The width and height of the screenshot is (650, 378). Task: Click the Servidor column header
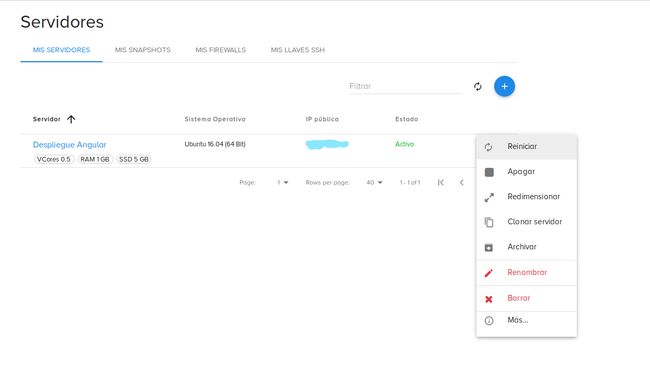[46, 119]
